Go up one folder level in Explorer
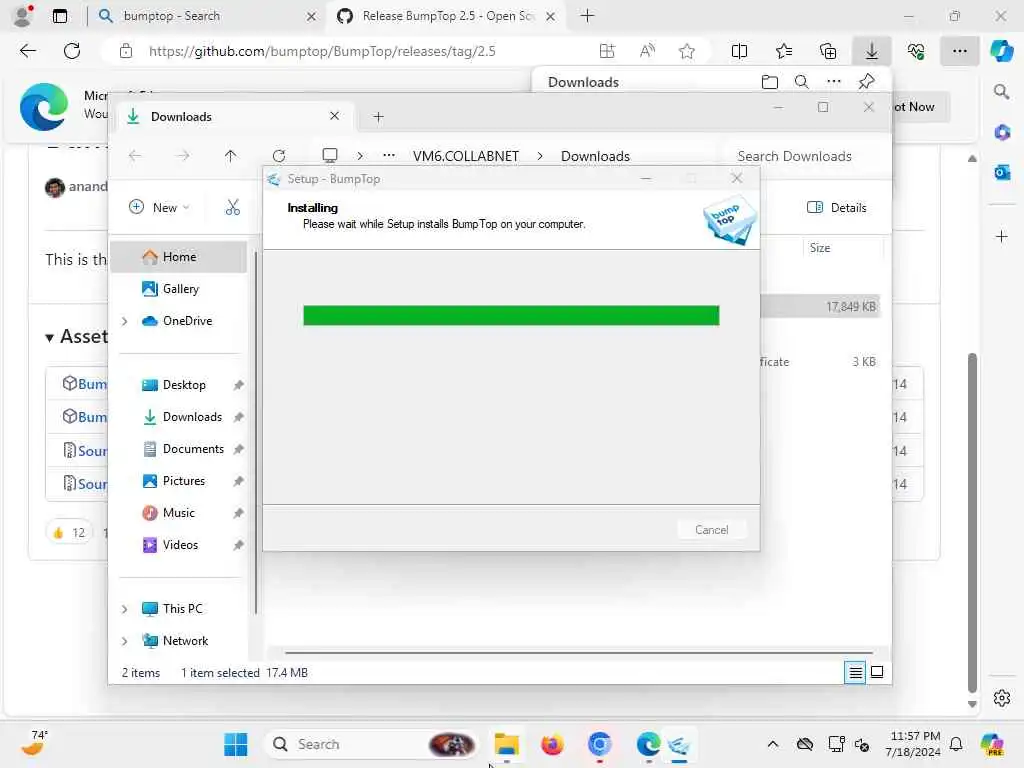The image size is (1024, 768). click(230, 155)
